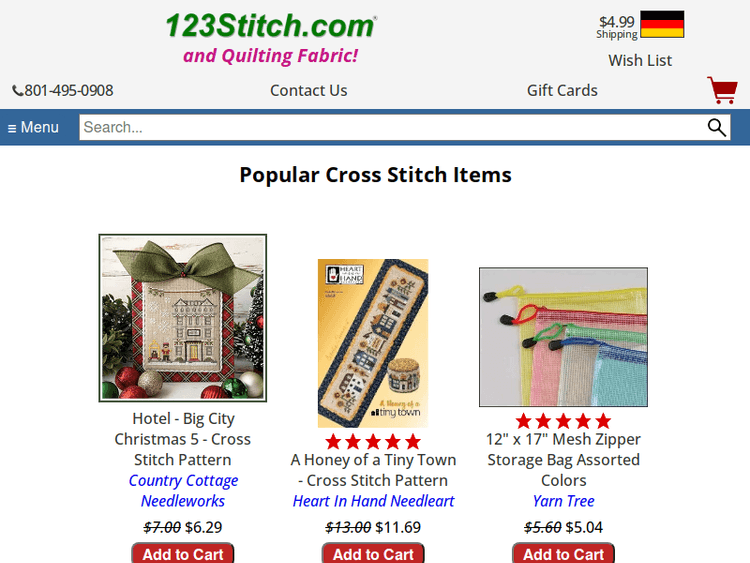Open Country Cottage Needleworks brand link
Viewport: 750px width, 563px height.
pyautogui.click(x=183, y=490)
